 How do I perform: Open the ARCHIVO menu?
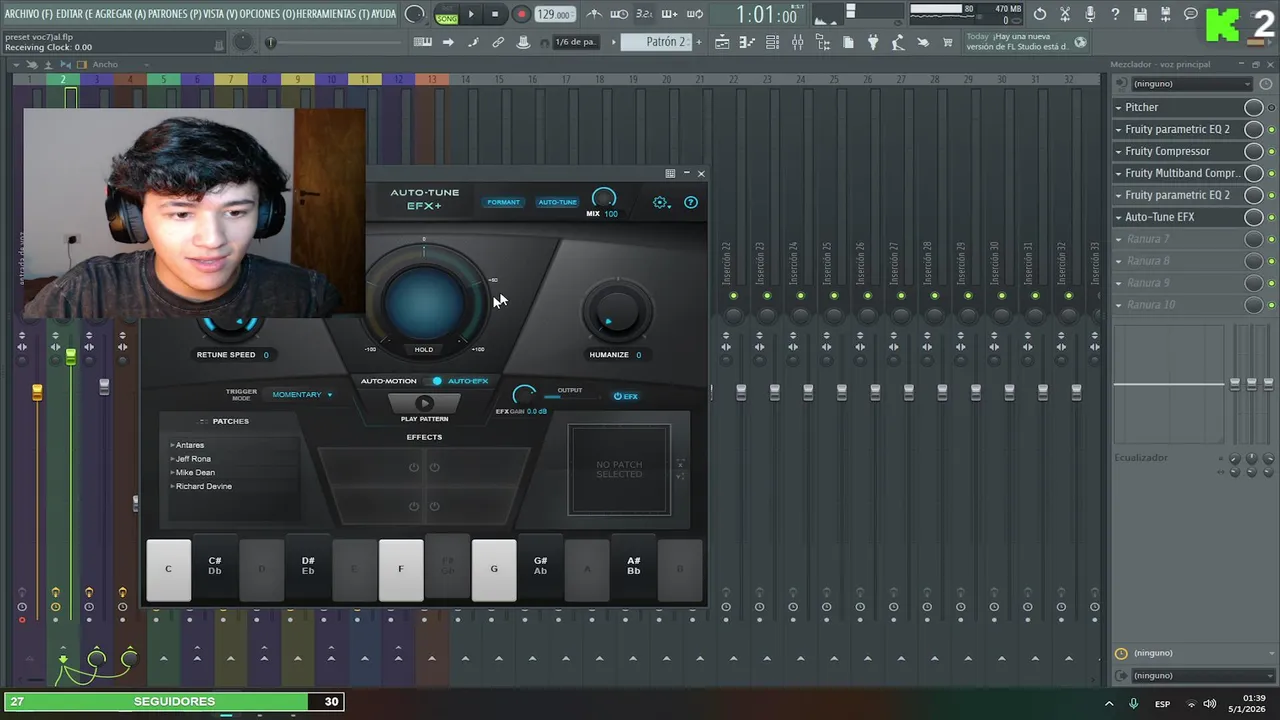[29, 14]
